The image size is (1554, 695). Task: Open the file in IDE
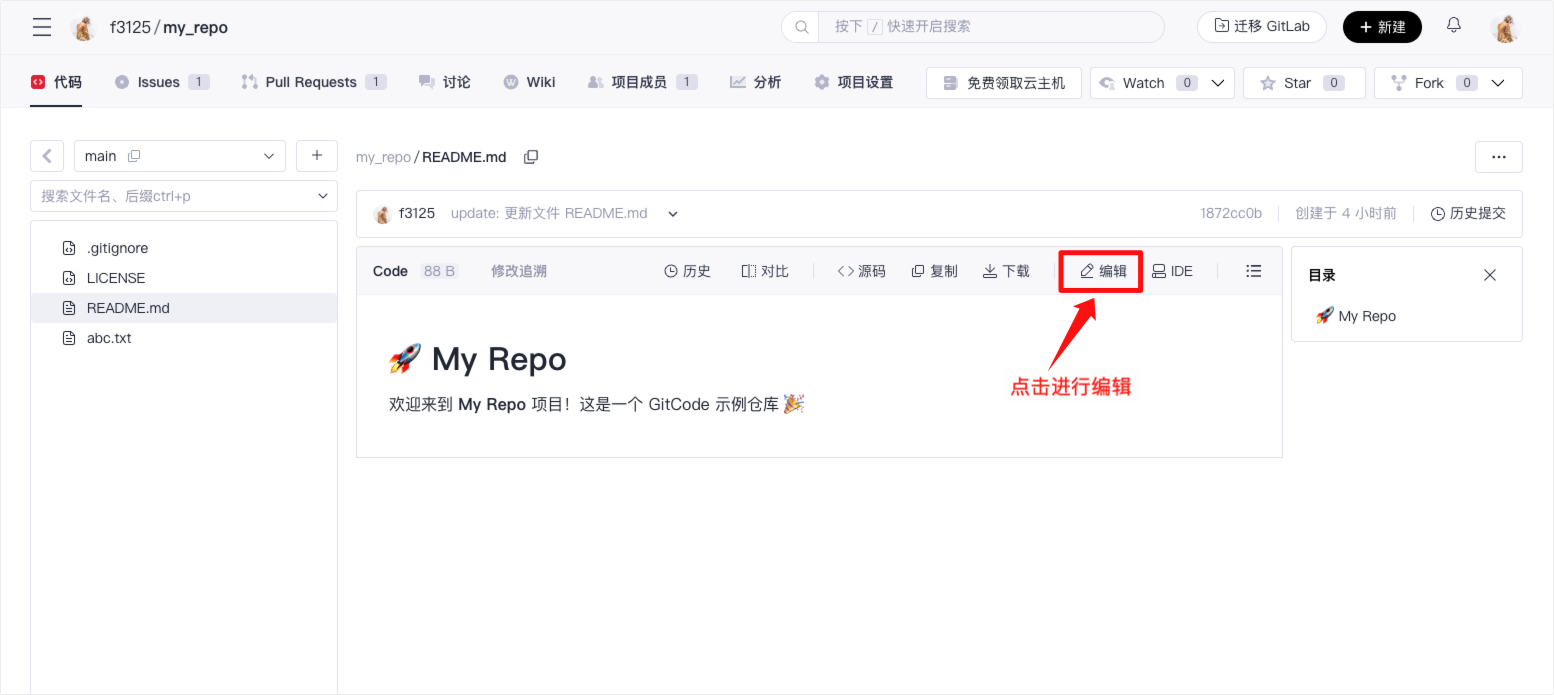pos(1172,271)
